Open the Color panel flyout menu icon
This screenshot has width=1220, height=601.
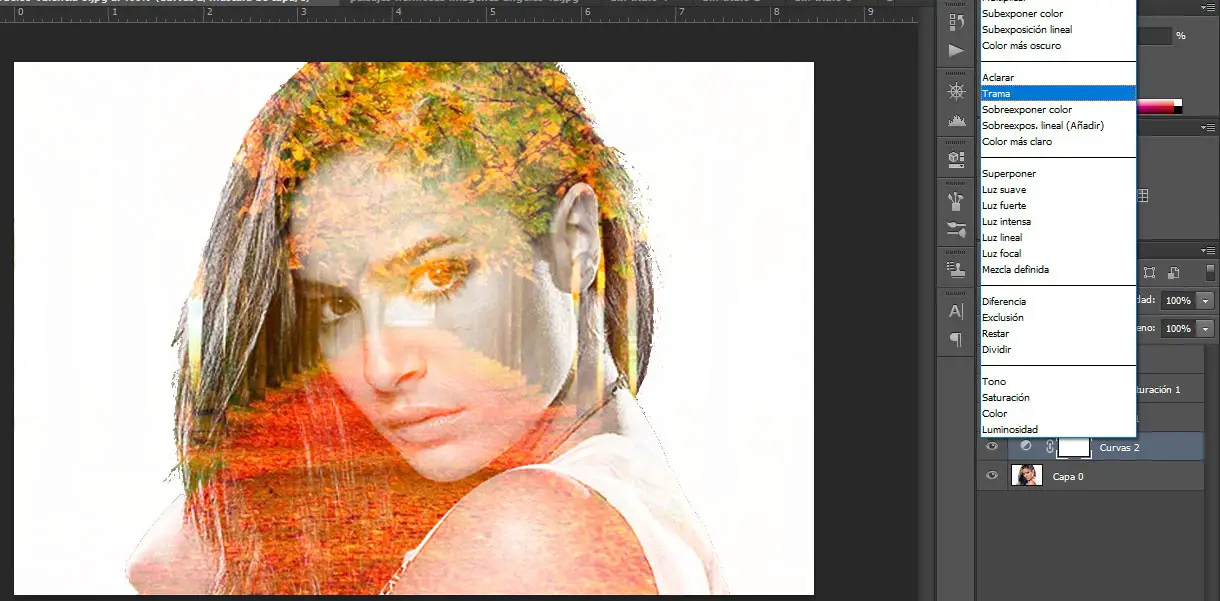(1209, 5)
